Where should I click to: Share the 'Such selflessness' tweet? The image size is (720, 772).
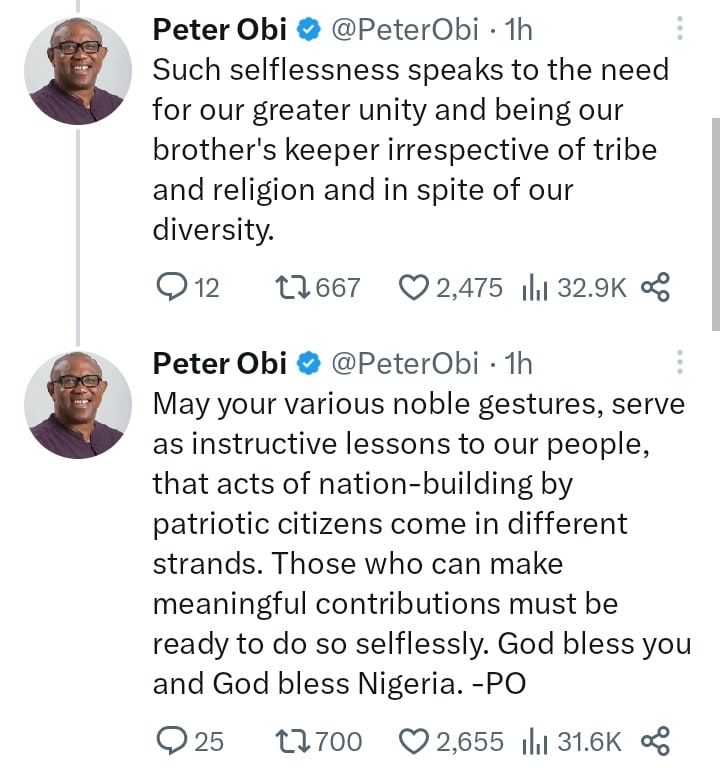(x=654, y=288)
